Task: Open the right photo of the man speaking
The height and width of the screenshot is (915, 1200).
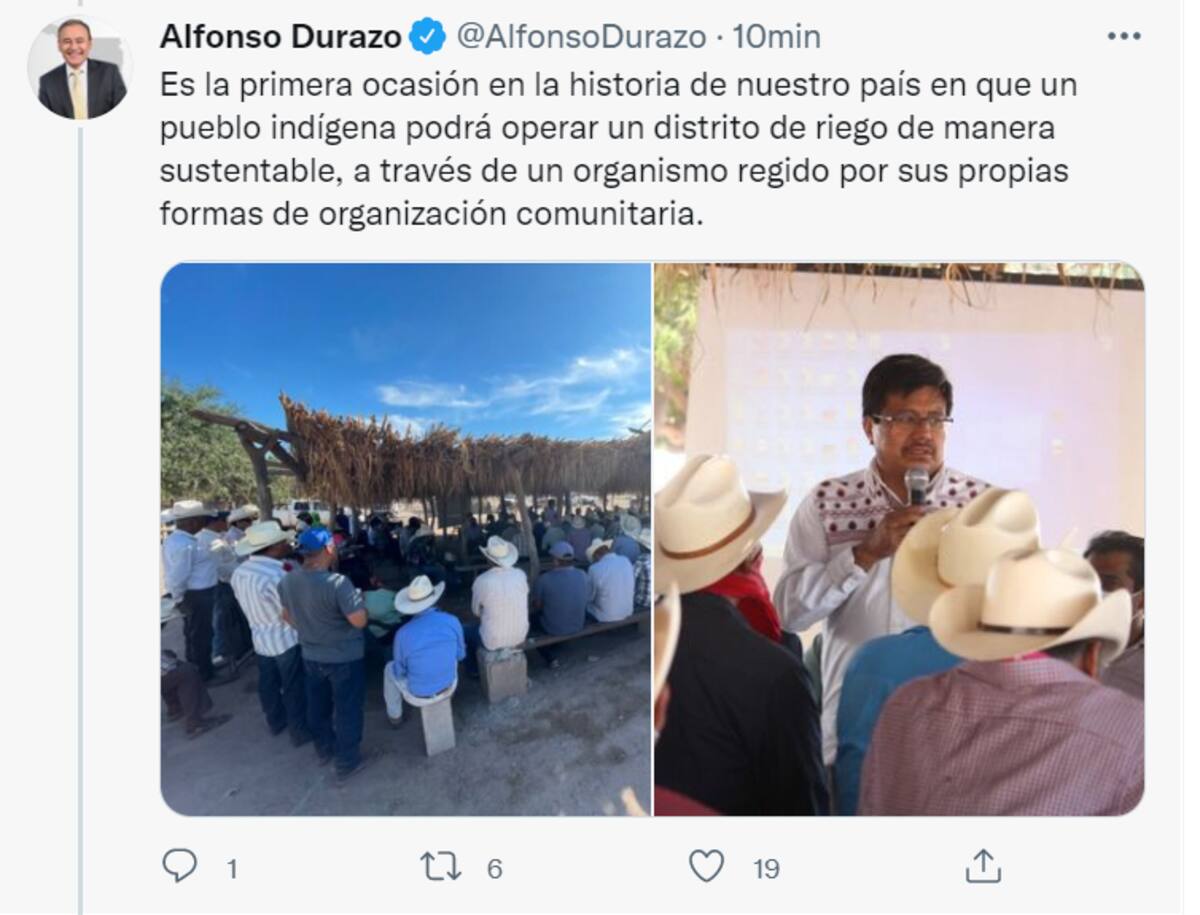Action: (x=899, y=539)
